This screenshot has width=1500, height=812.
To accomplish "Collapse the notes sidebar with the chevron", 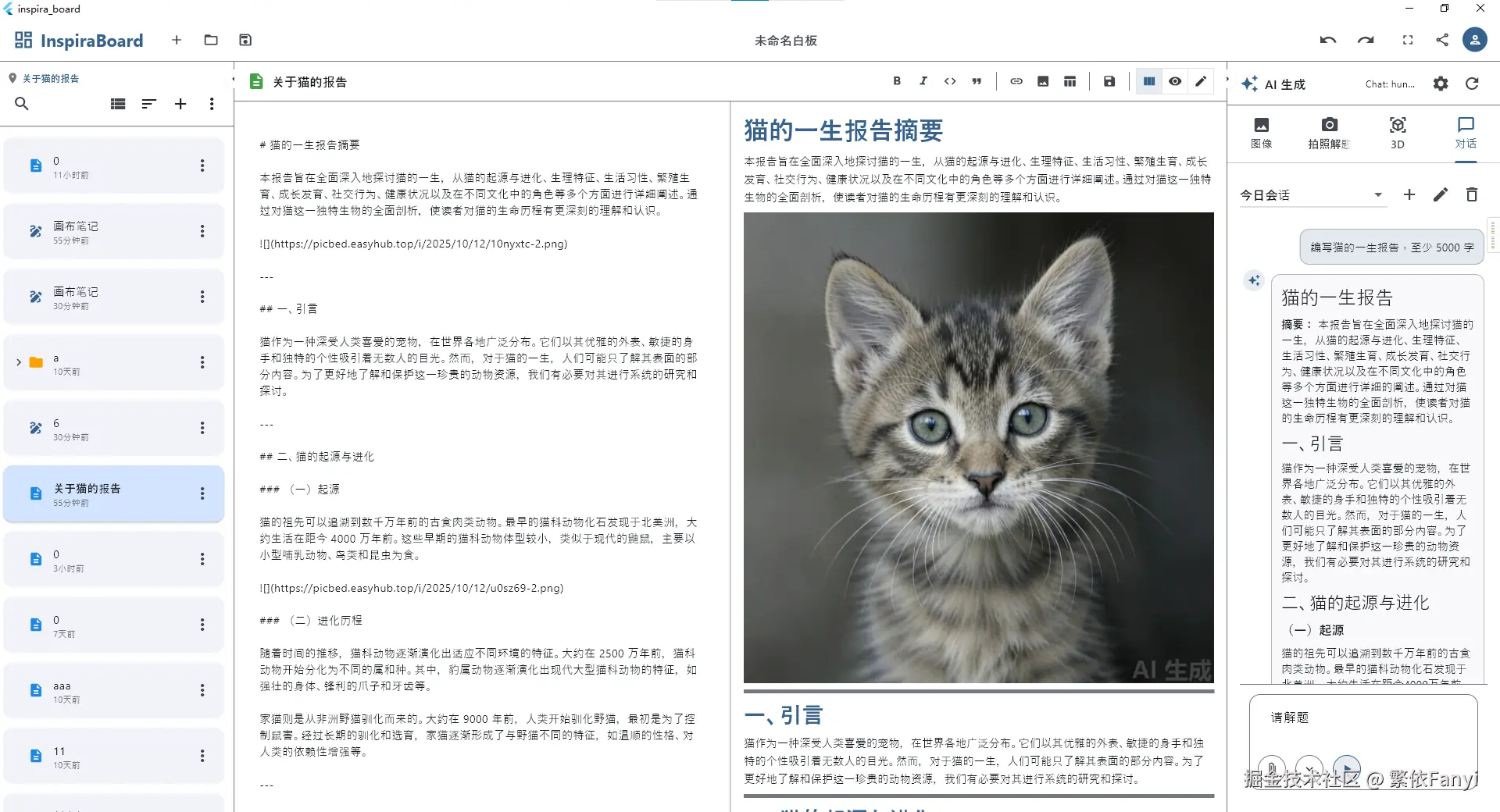I will point(233,80).
